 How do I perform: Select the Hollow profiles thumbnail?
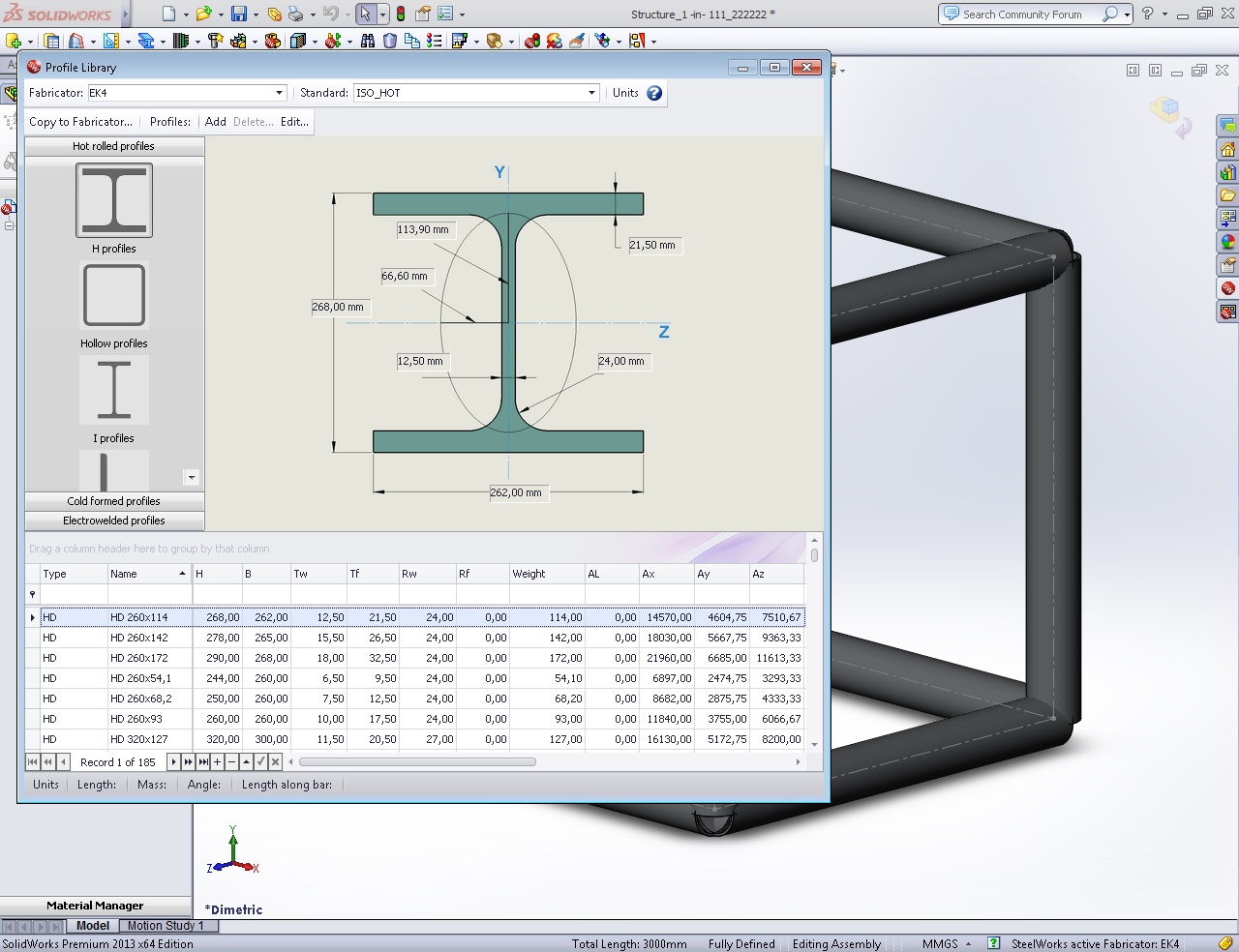click(114, 296)
